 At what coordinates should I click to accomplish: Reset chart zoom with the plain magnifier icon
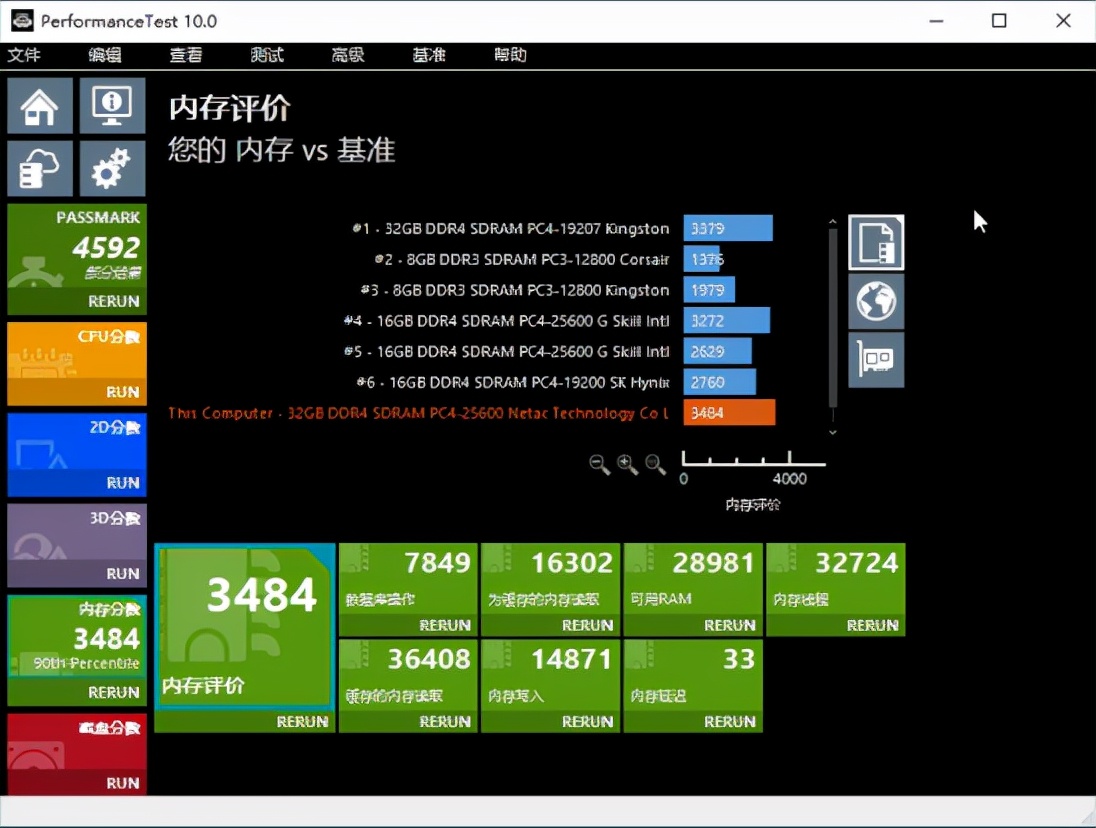point(655,463)
